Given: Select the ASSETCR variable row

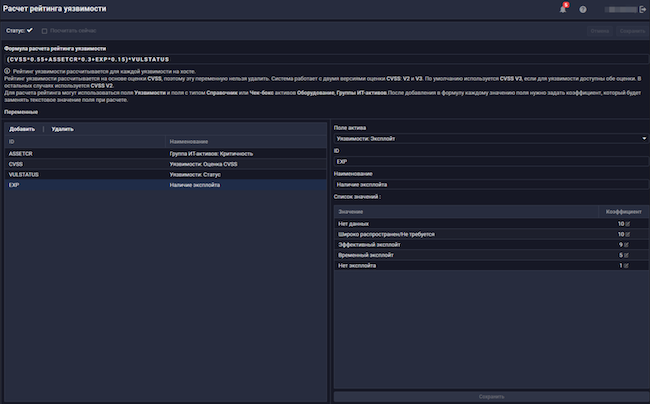Looking at the screenshot, I should 165,153.
